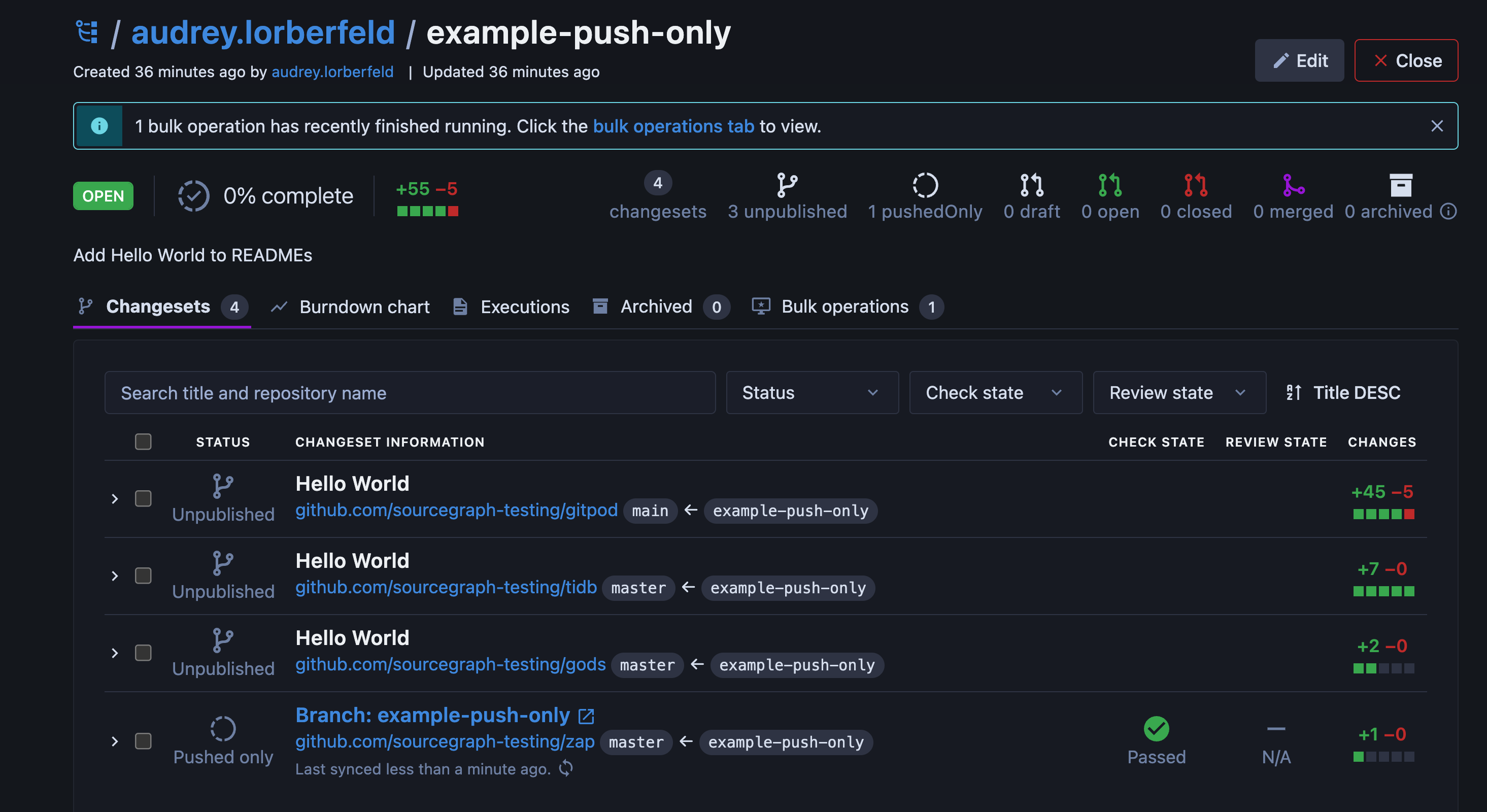Click the batch changes icon in breadcrumb
Screen dimensions: 1487x812
(87, 32)
